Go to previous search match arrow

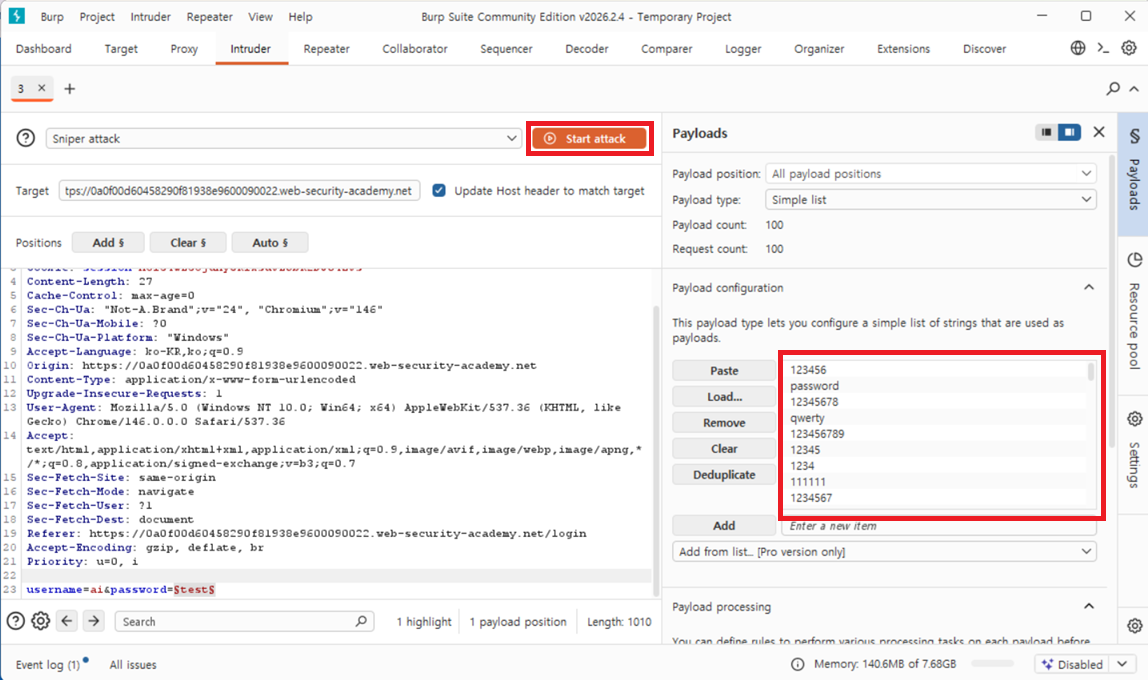[67, 621]
